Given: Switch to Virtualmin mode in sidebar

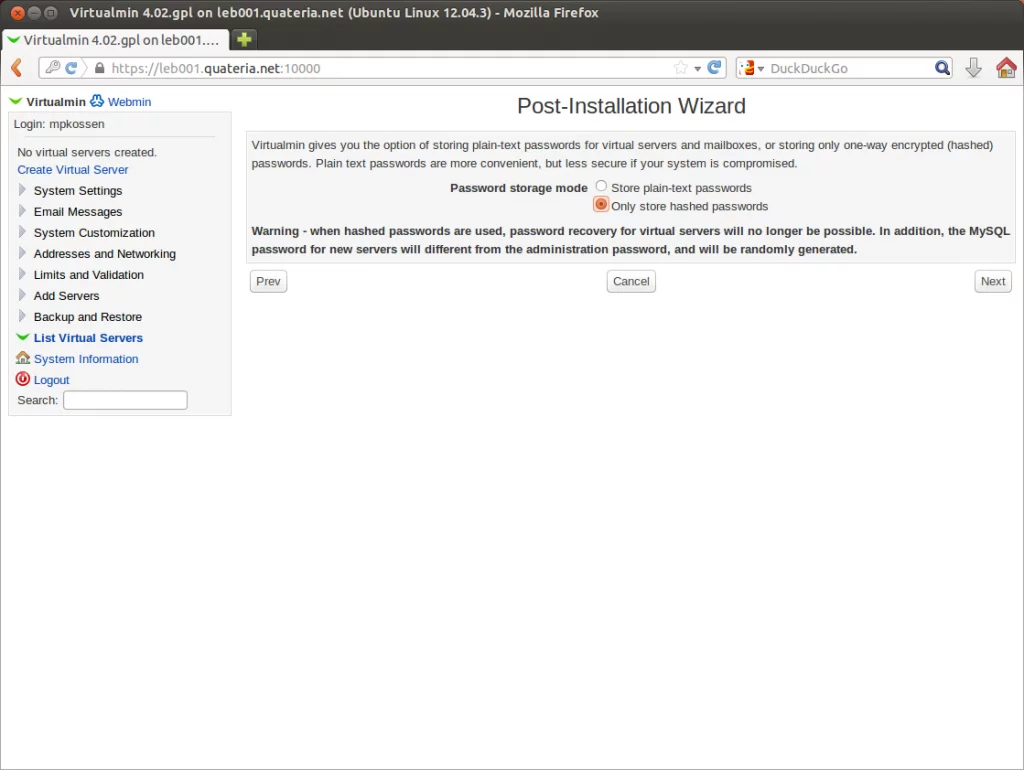Looking at the screenshot, I should point(56,102).
